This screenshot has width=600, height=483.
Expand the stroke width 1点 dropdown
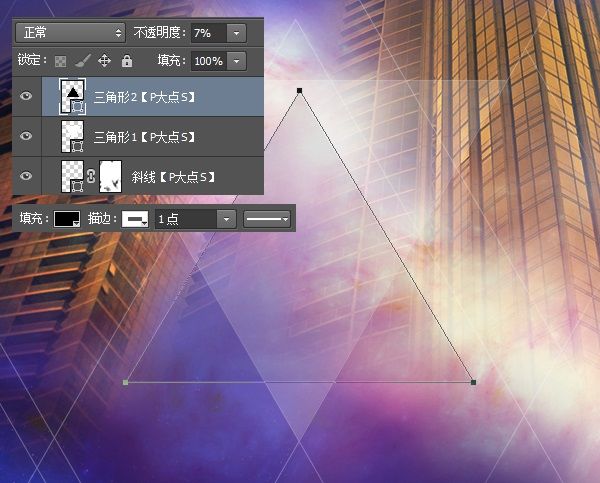[226, 219]
